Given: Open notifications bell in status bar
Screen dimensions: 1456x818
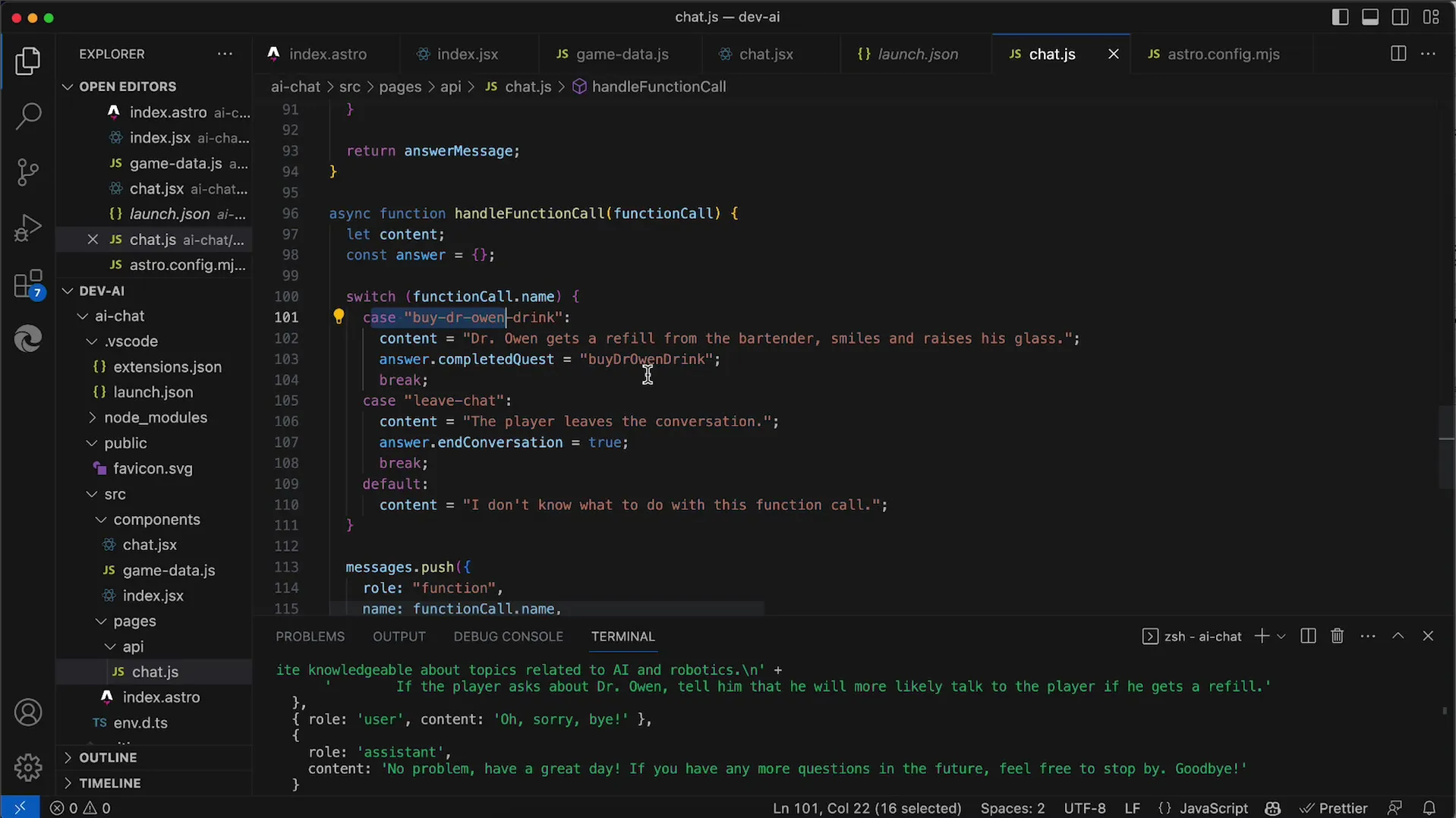Looking at the screenshot, I should [1429, 808].
